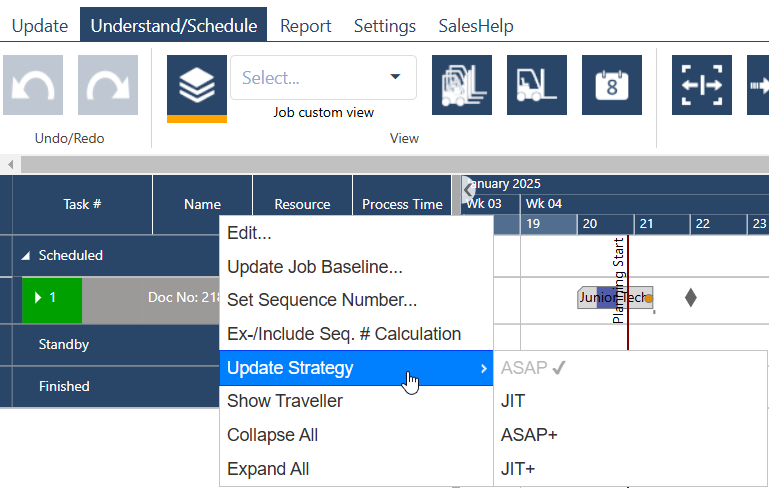
Task: Choose Expand All in the menu
Action: [x=356, y=469]
